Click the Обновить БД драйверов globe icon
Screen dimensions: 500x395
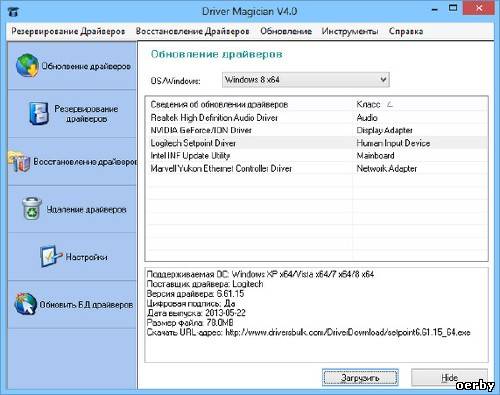tap(26, 304)
